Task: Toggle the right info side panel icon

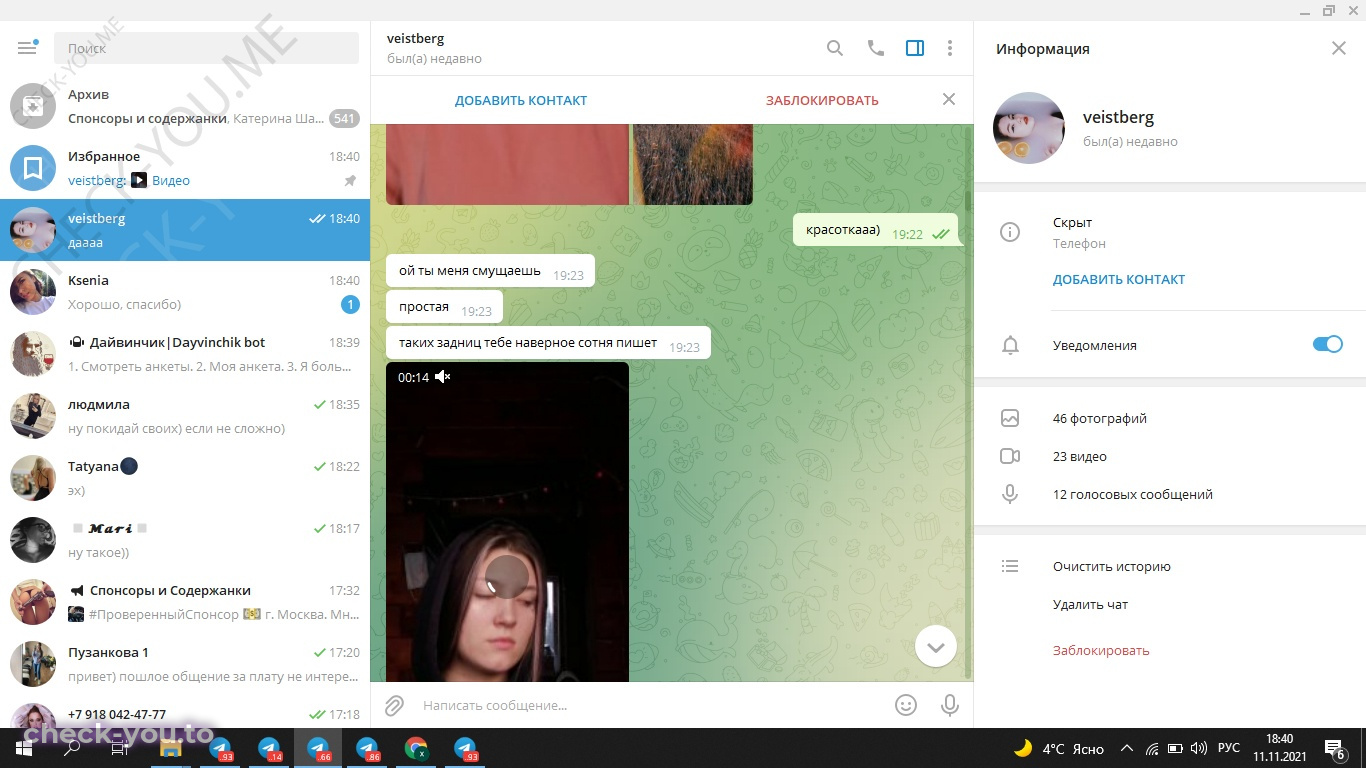Action: point(915,48)
